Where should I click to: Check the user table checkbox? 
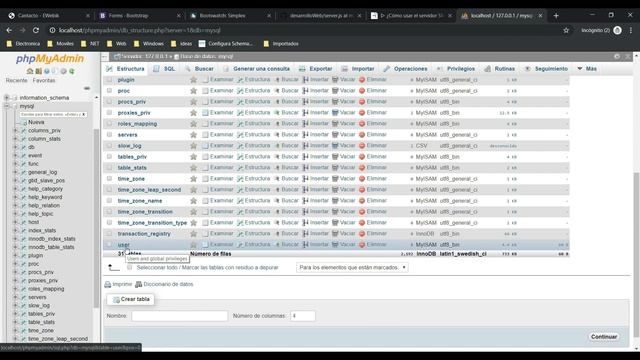pos(109,244)
